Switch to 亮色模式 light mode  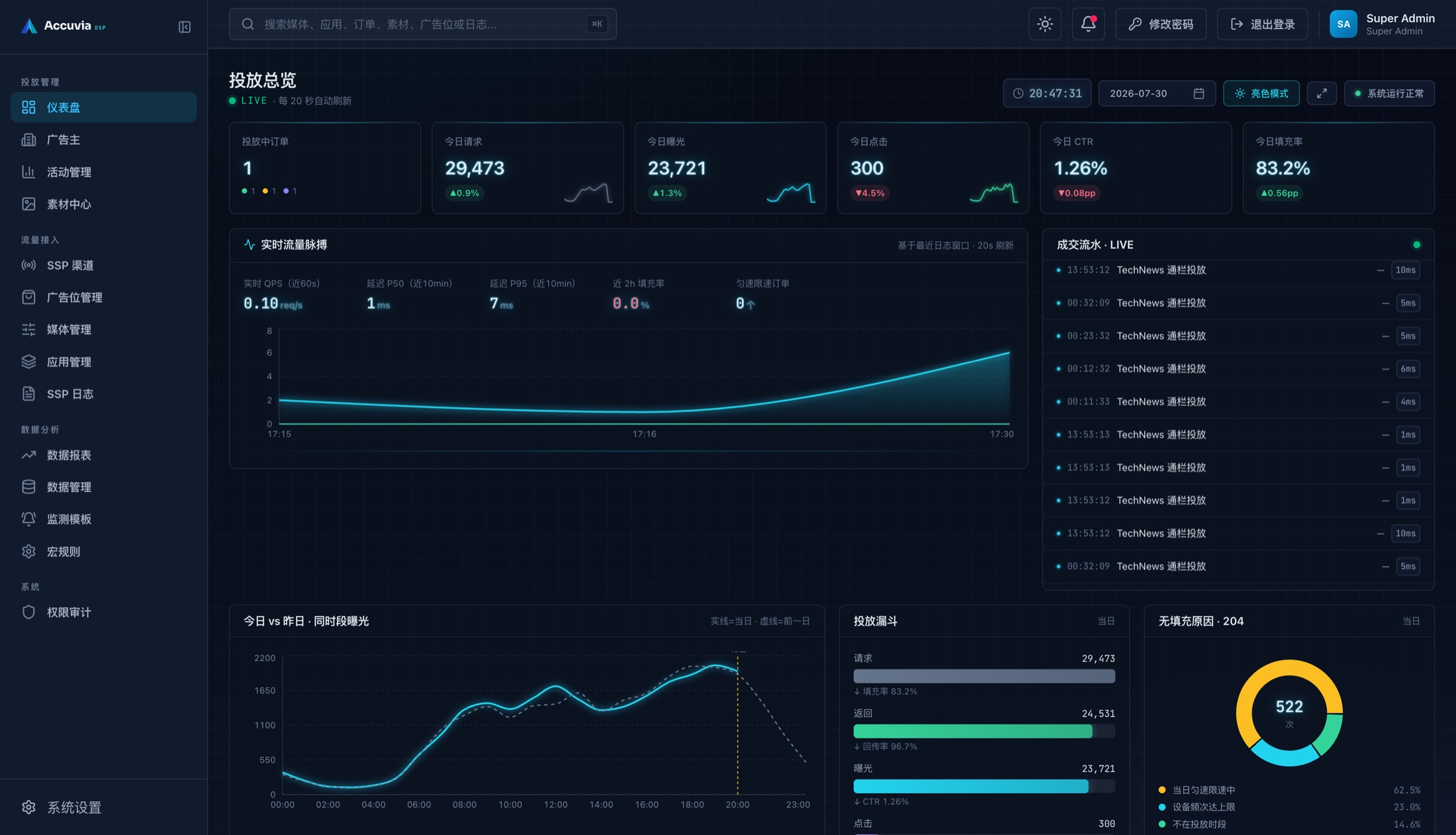tap(1261, 93)
